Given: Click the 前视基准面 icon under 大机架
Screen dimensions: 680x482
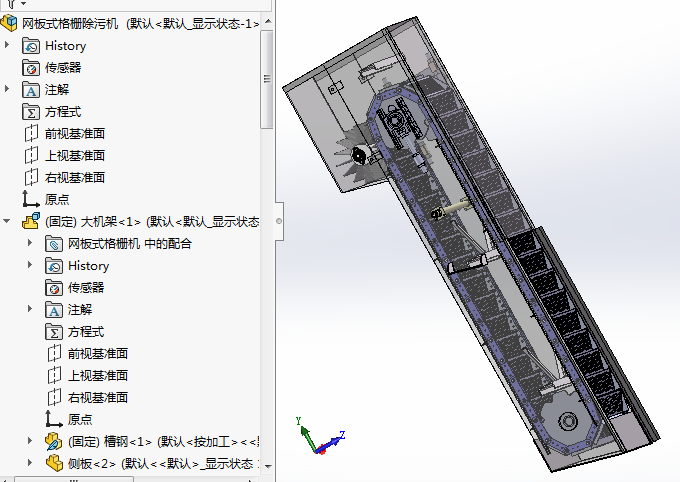Looking at the screenshot, I should click(54, 354).
